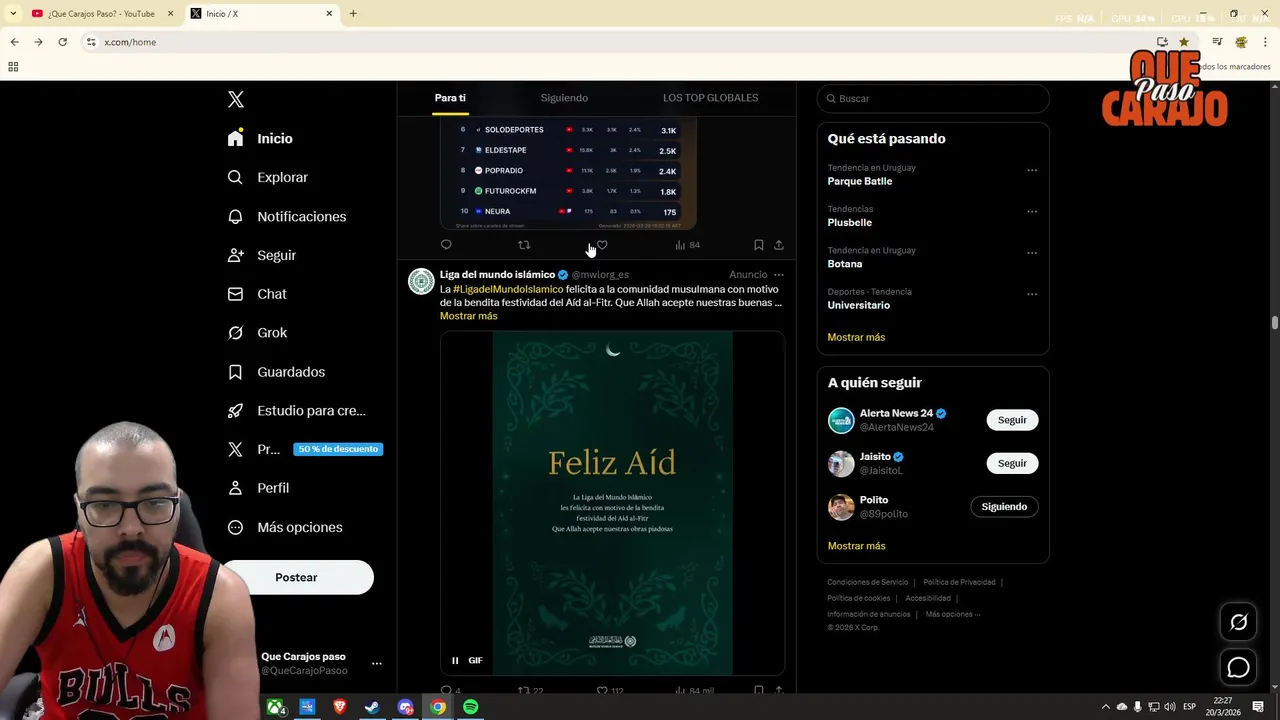The image size is (1280, 720).
Task: Reload the page
Action: (x=62, y=42)
